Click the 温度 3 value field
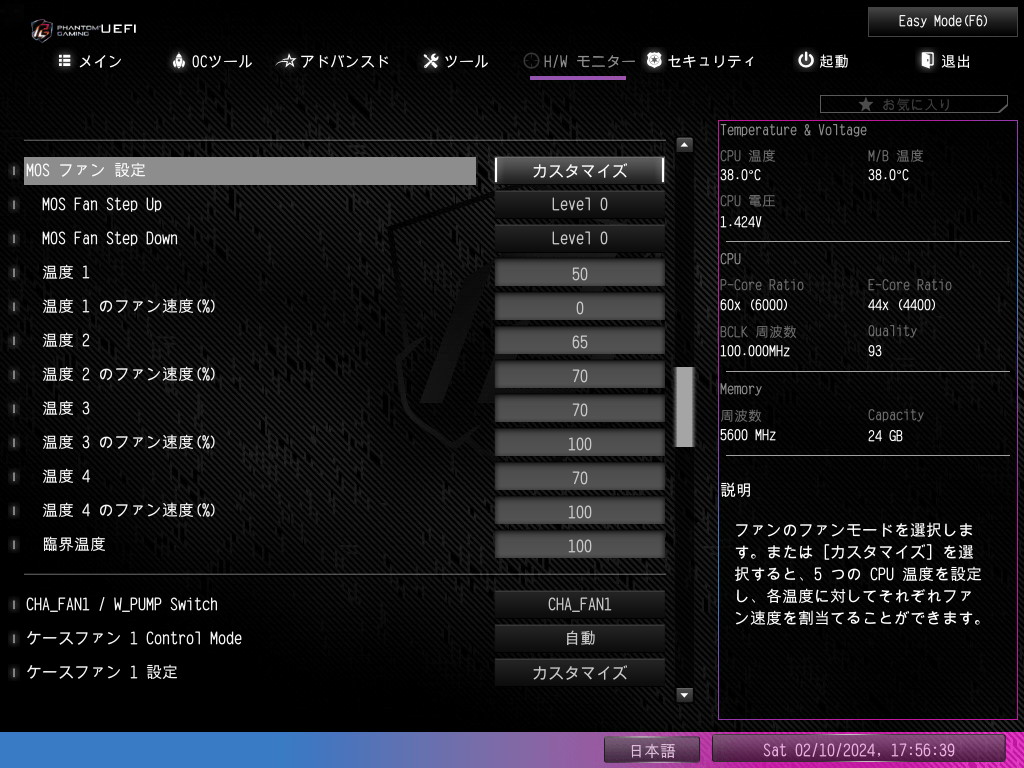 point(579,409)
